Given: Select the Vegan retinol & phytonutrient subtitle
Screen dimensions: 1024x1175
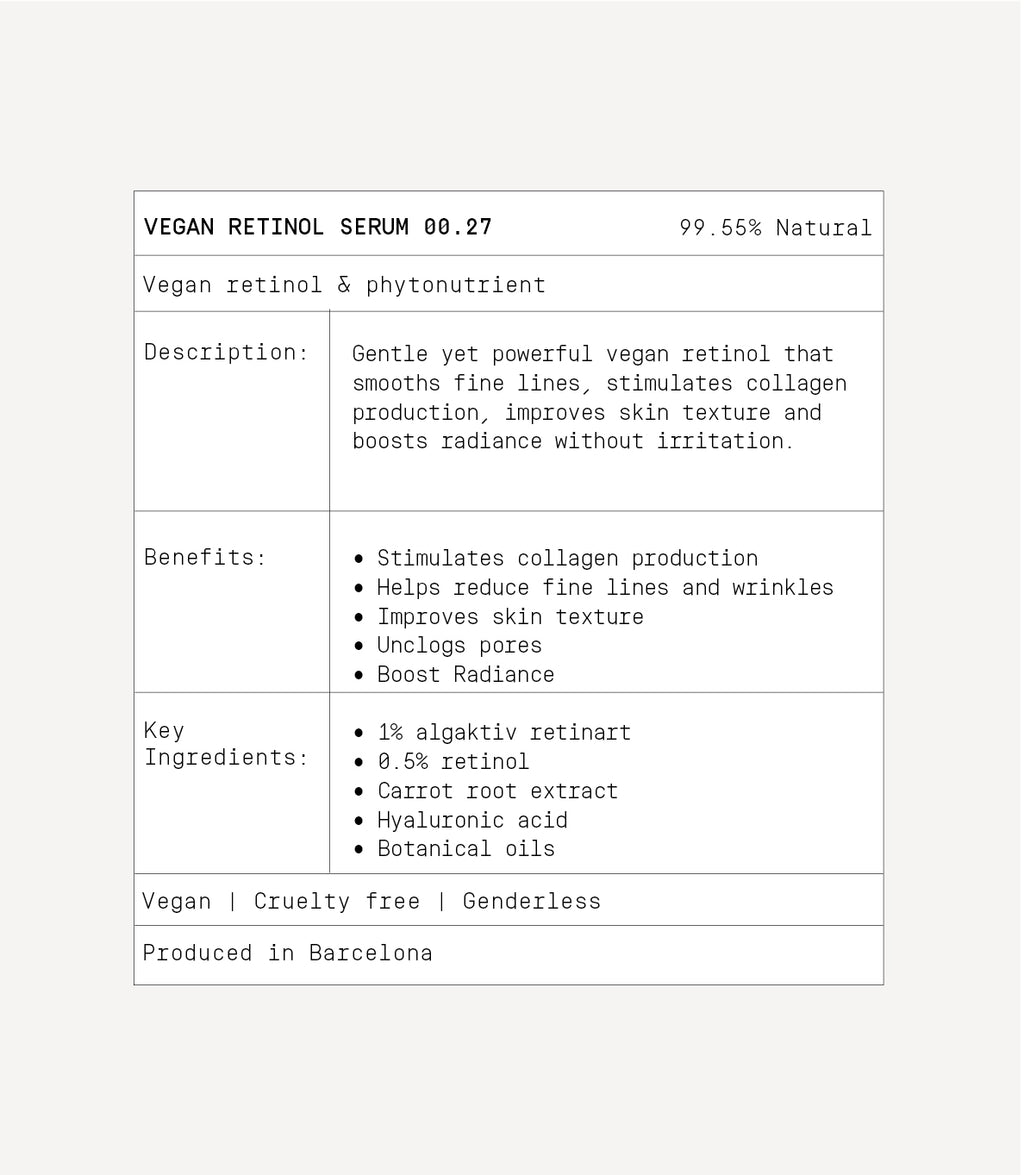Looking at the screenshot, I should click(x=344, y=285).
